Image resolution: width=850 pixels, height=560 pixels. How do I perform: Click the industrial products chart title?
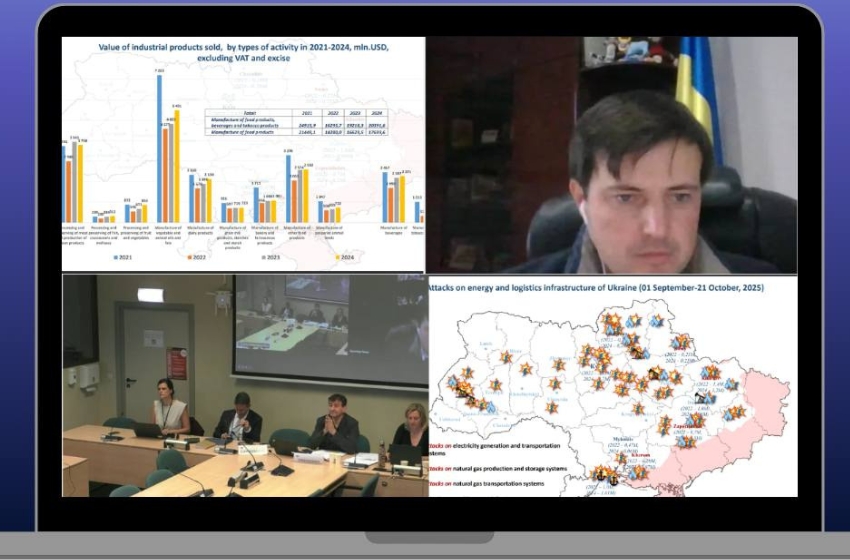[243, 52]
